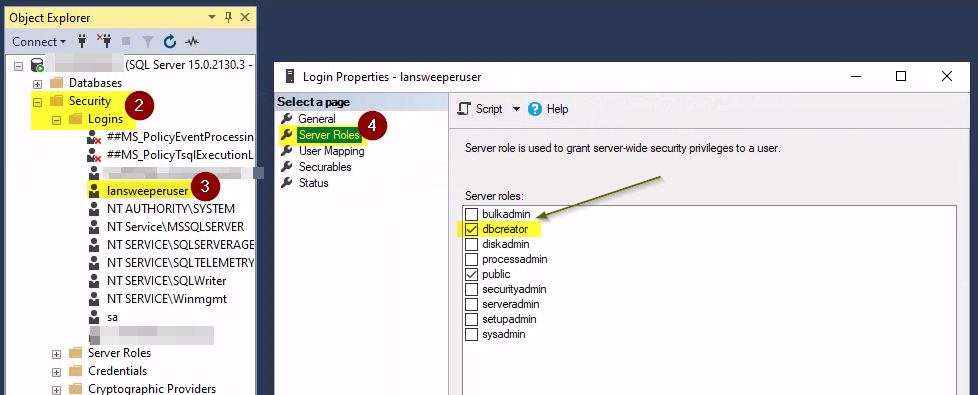Enable the serveradmin server role
The height and width of the screenshot is (395, 978).
pyautogui.click(x=472, y=305)
